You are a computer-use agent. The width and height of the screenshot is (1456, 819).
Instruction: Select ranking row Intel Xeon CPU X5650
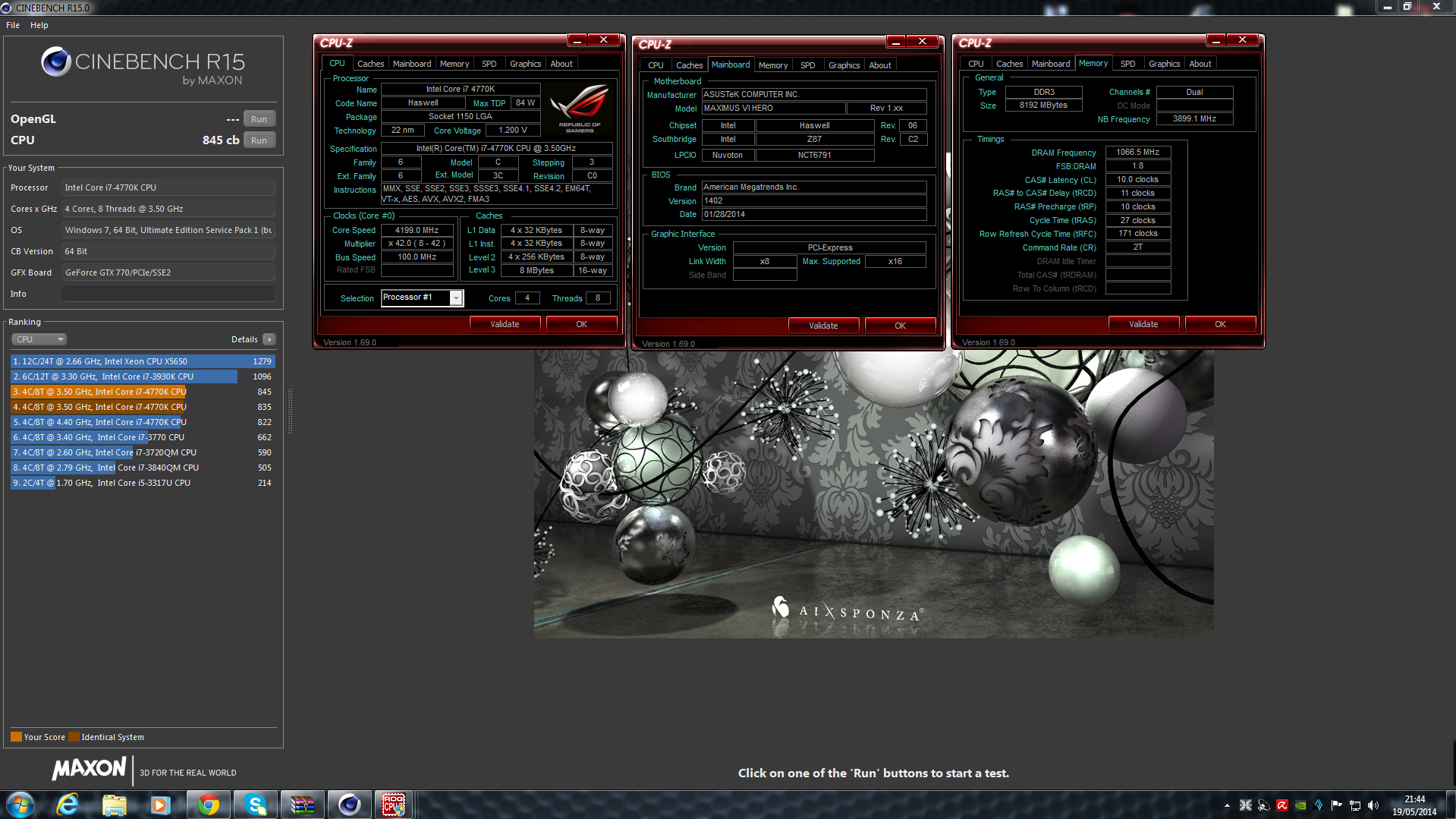point(143,361)
